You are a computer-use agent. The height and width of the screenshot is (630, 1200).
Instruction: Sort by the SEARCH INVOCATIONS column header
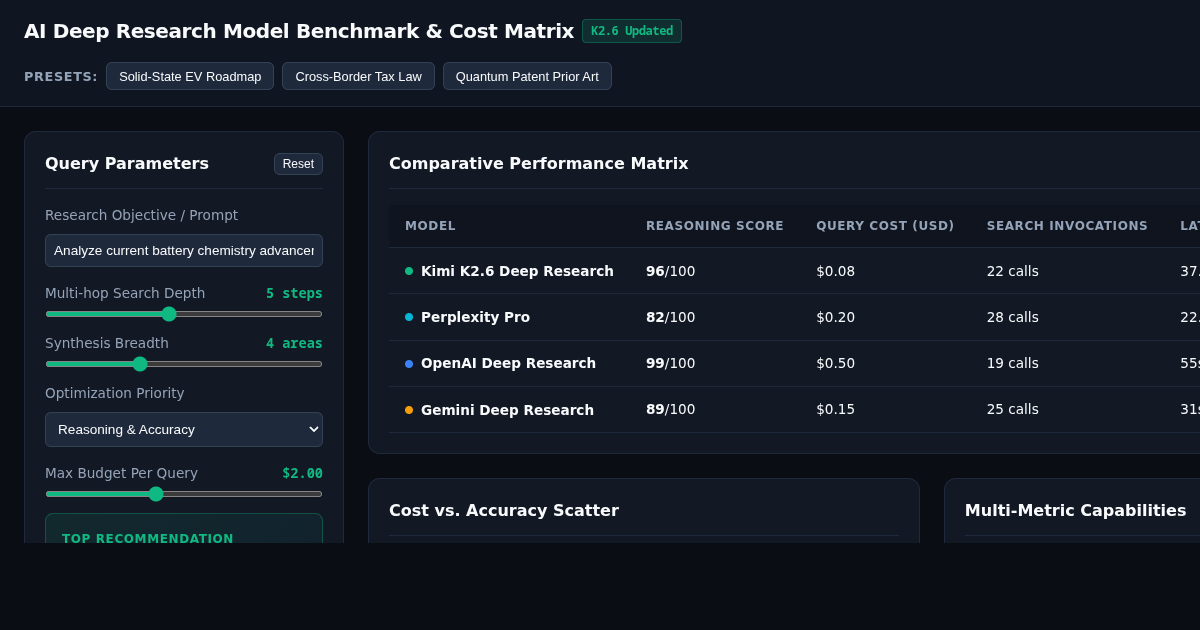(1067, 226)
